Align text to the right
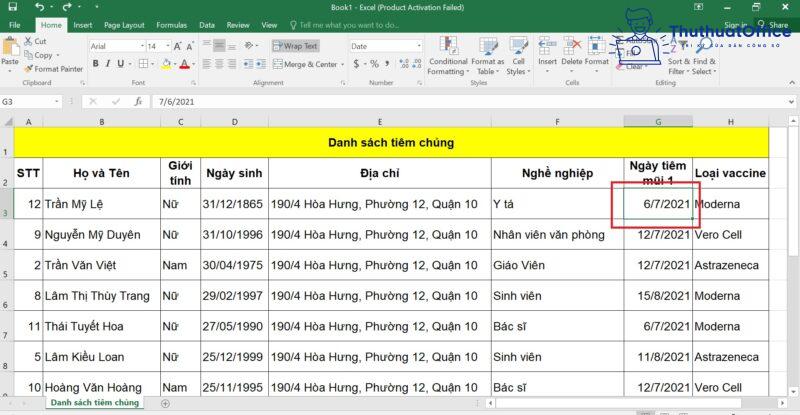Image resolution: width=800 pixels, height=415 pixels. pos(232,64)
